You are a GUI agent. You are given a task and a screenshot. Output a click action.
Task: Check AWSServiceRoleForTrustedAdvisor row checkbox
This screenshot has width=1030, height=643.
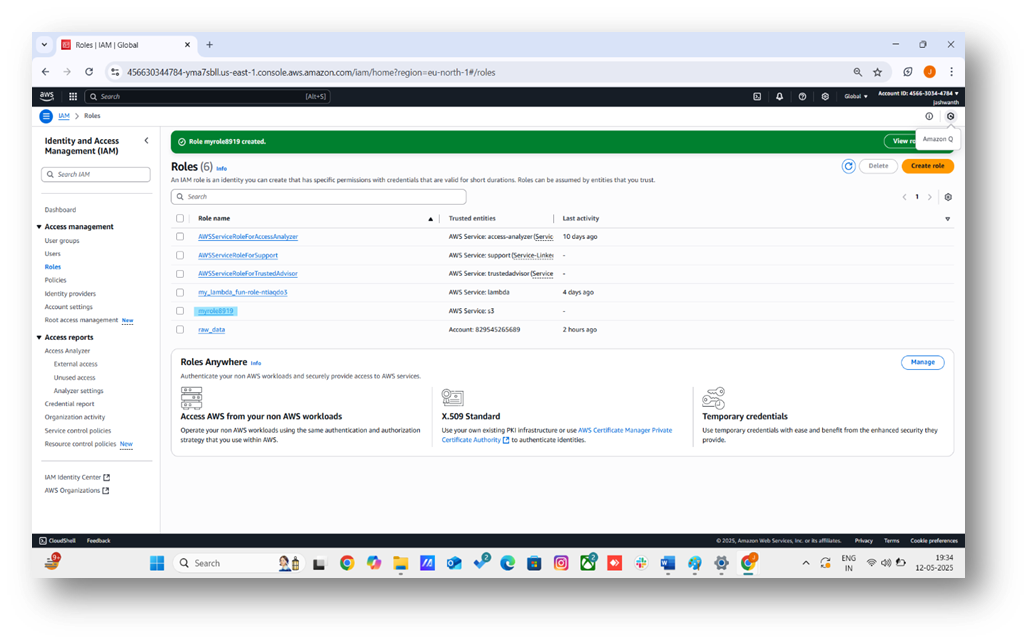(x=180, y=274)
